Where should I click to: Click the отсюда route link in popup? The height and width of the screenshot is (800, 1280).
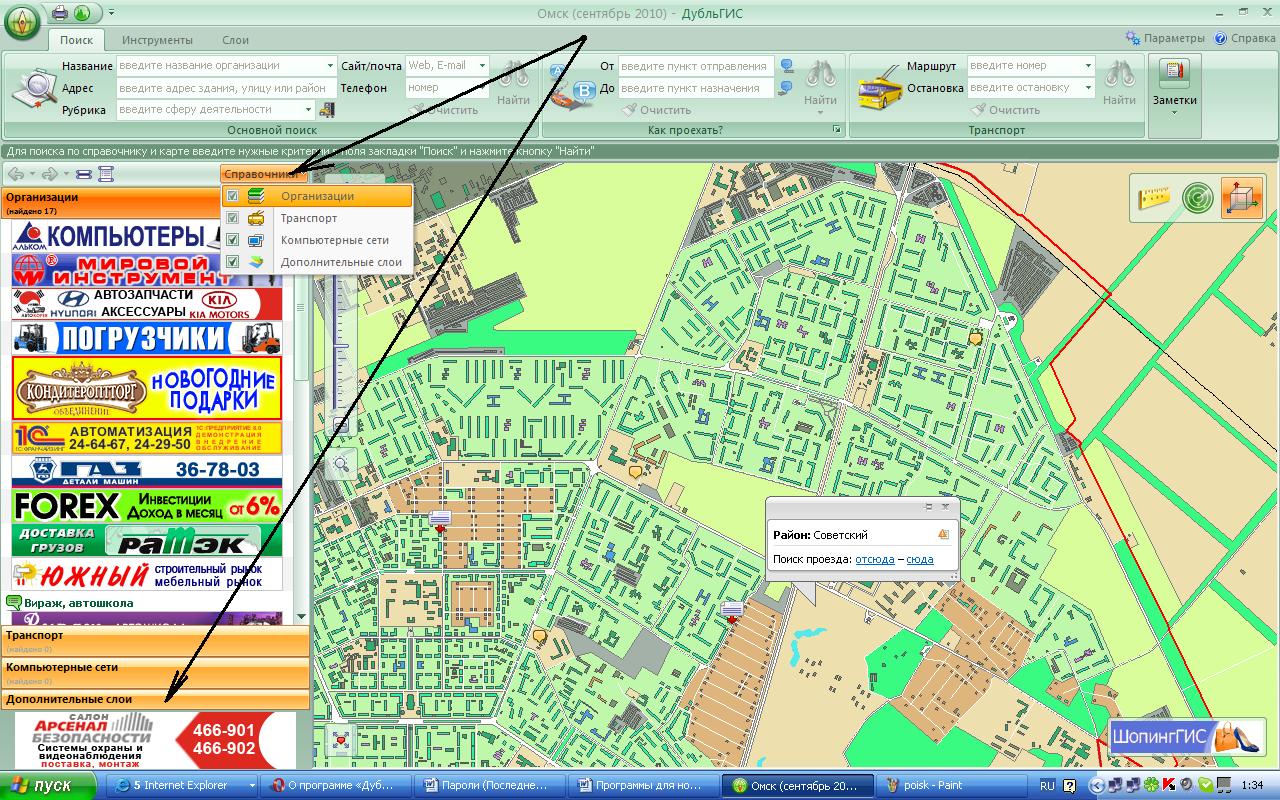pos(875,559)
